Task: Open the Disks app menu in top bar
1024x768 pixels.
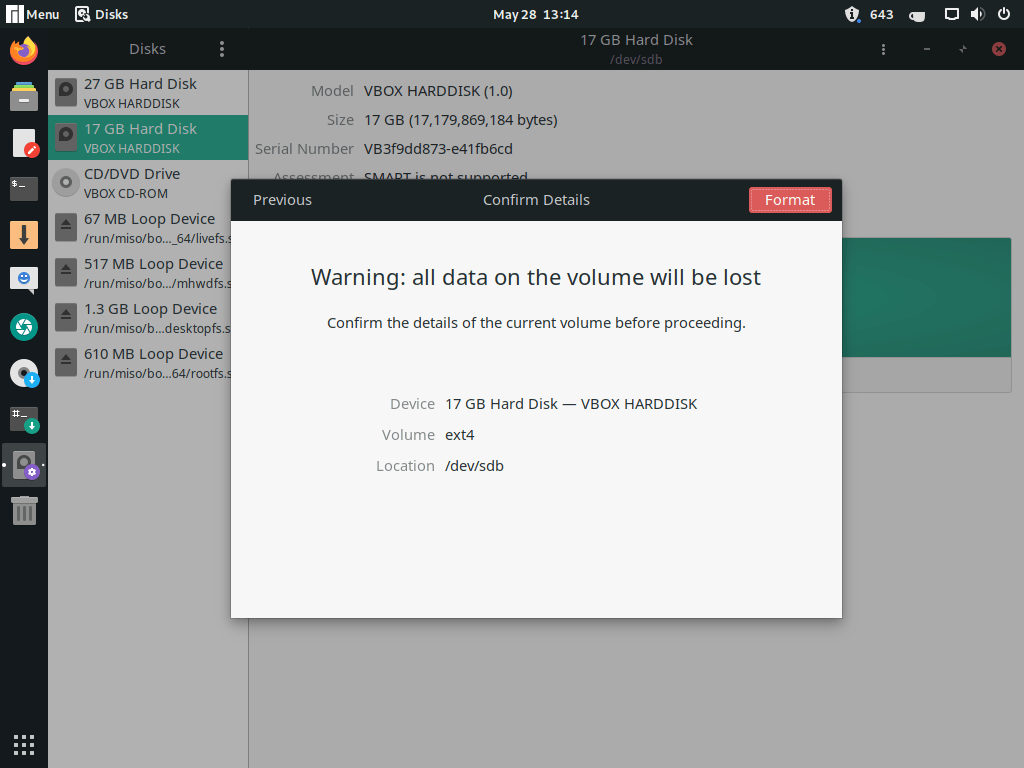Action: (x=101, y=14)
